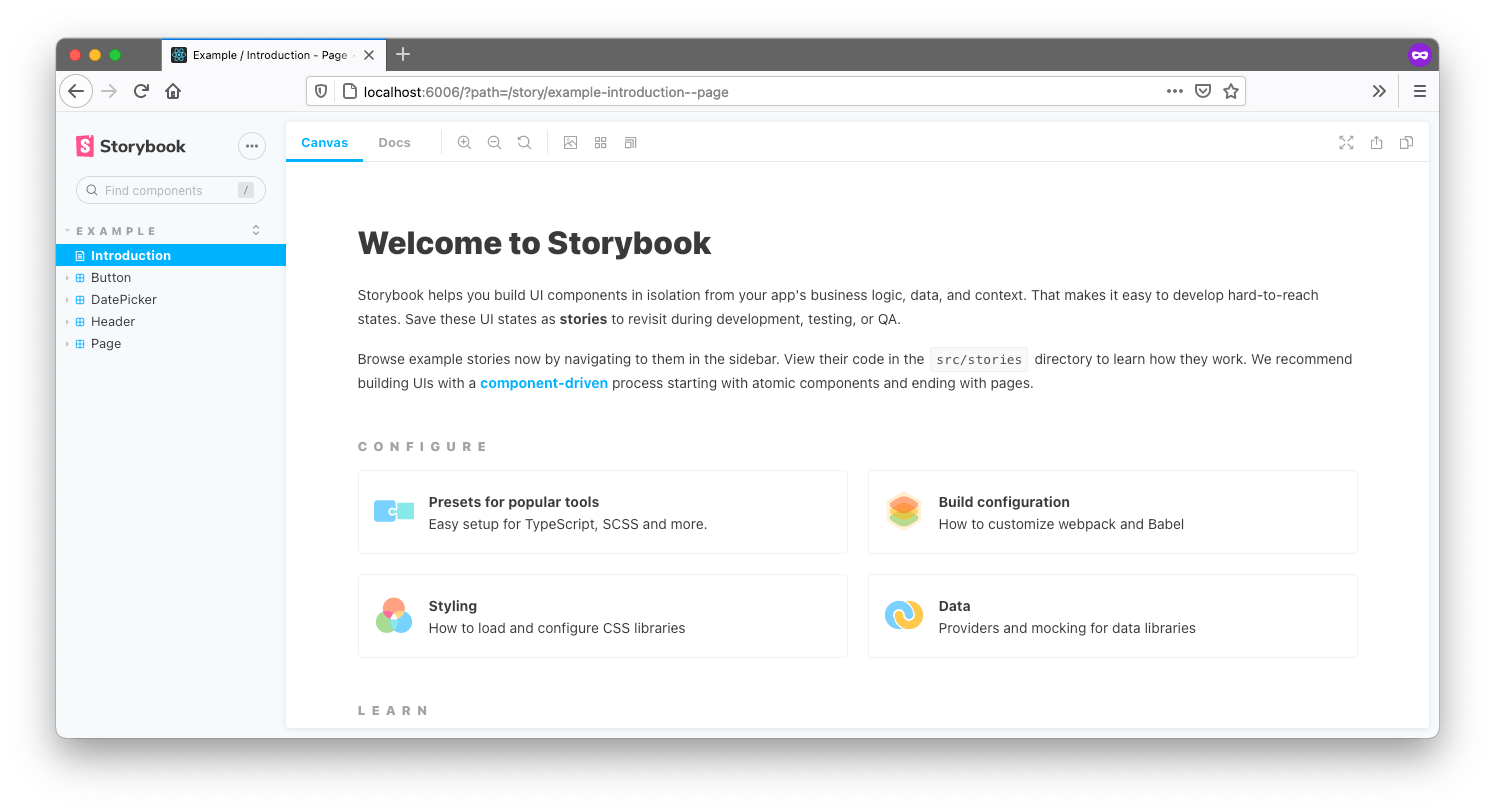This screenshot has width=1495, height=812.
Task: Switch to the Docs tab
Action: [394, 142]
